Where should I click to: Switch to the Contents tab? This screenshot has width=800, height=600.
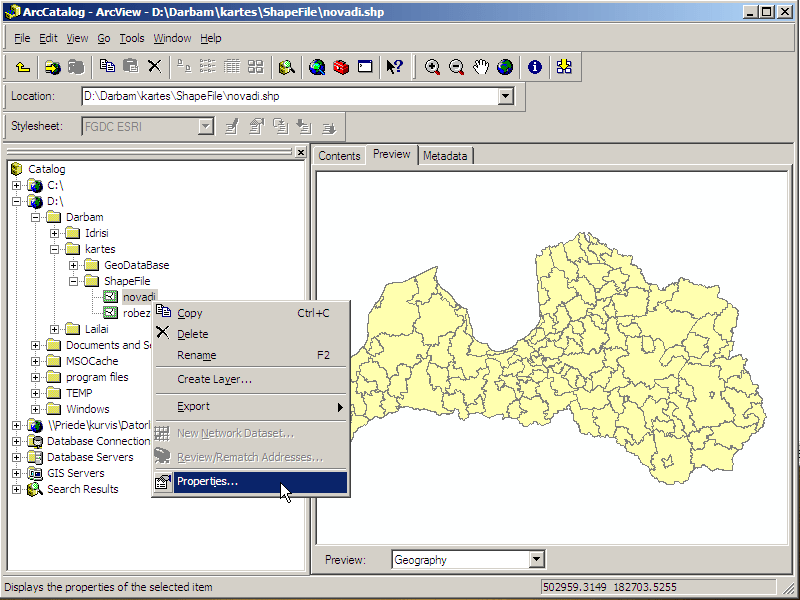pos(339,156)
